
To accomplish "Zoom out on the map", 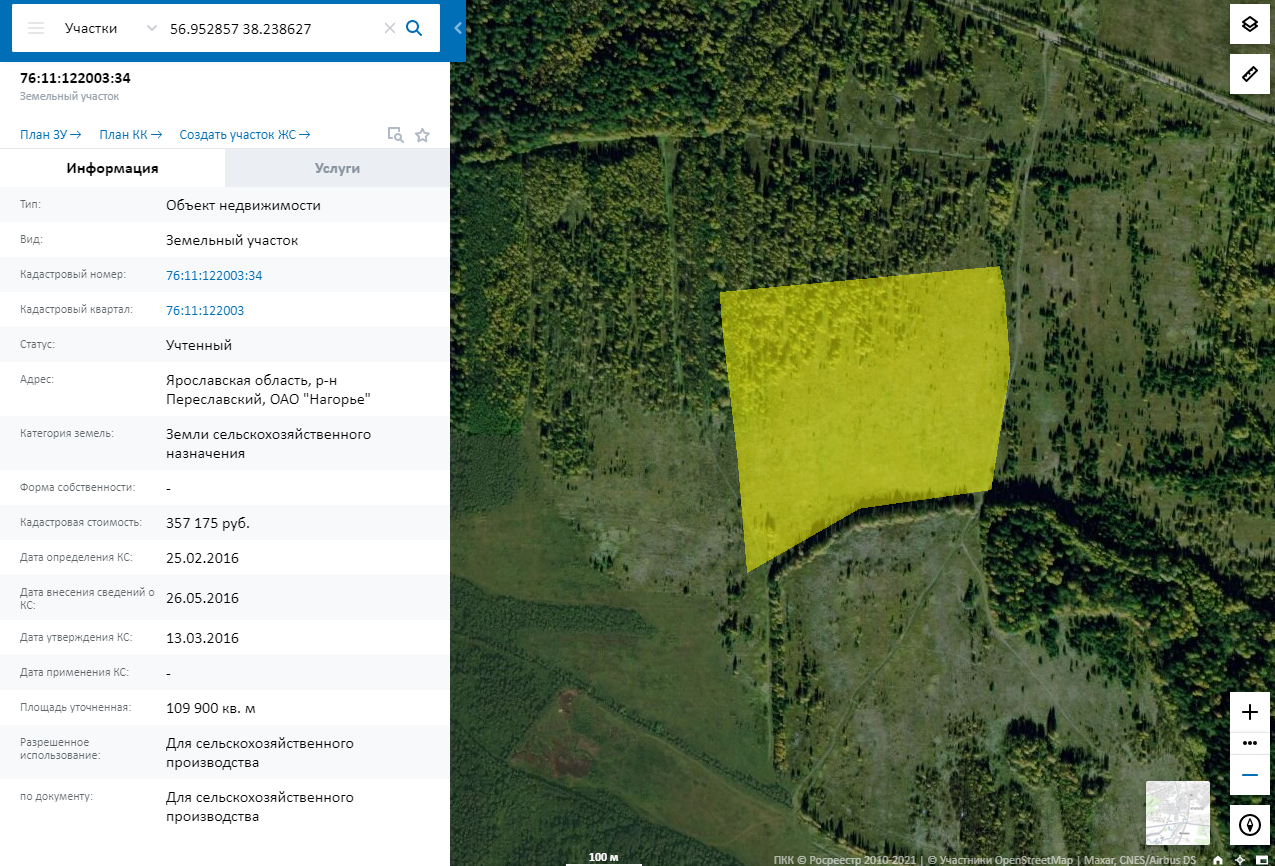I will click(1249, 774).
